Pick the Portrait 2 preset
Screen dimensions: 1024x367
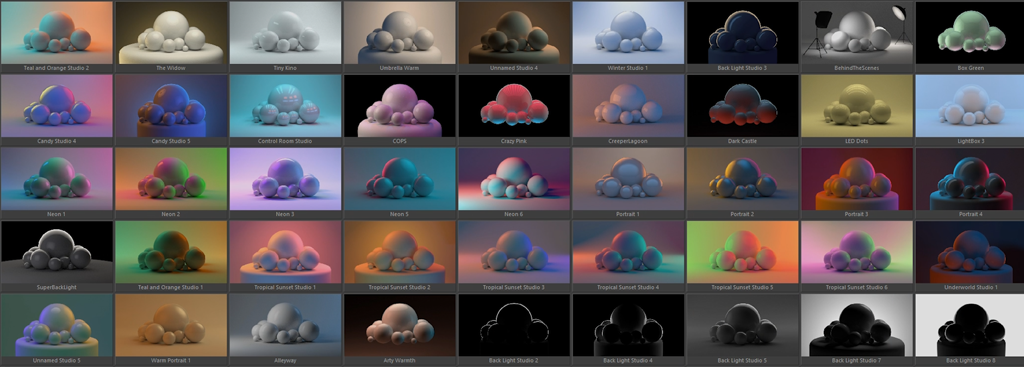pyautogui.click(x=743, y=179)
